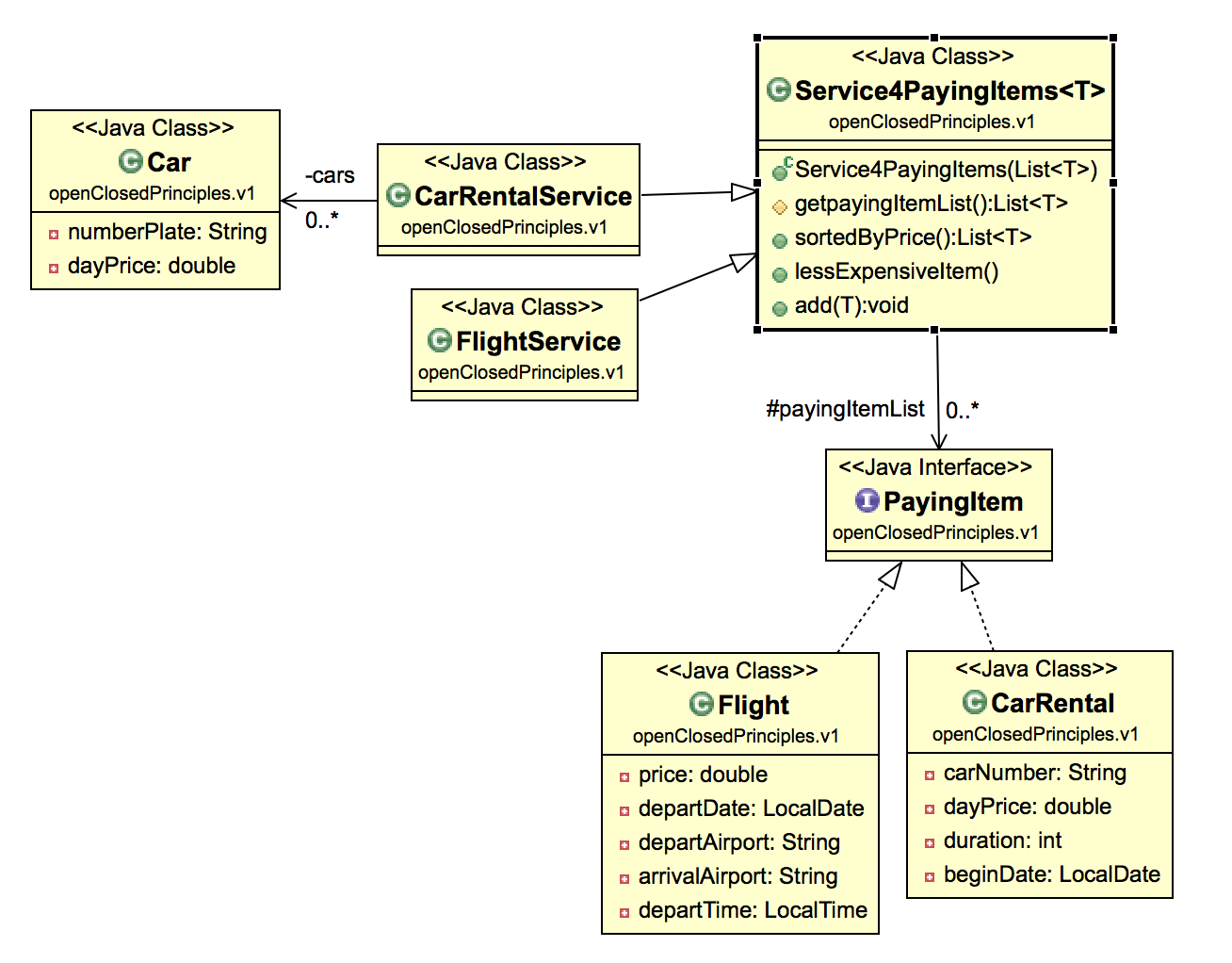Image resolution: width=1232 pixels, height=963 pixels.
Task: Click the PayingItem interface icon
Action: [867, 502]
